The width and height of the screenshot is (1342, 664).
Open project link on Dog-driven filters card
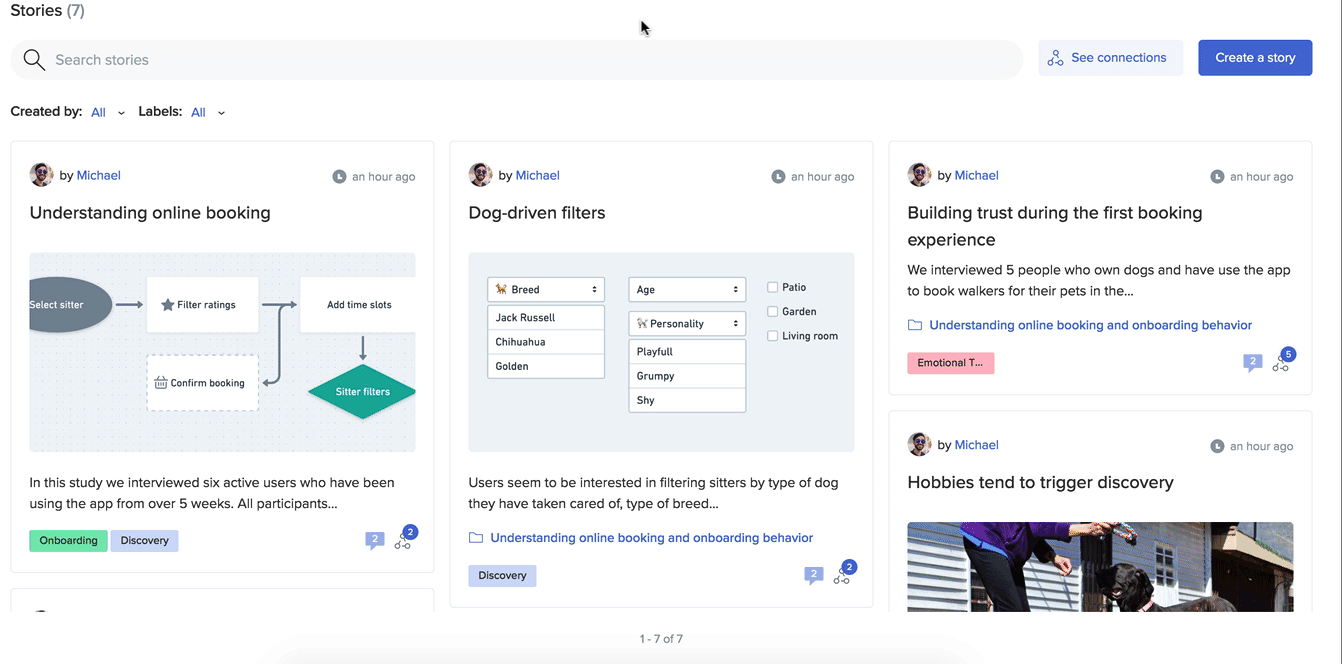652,538
